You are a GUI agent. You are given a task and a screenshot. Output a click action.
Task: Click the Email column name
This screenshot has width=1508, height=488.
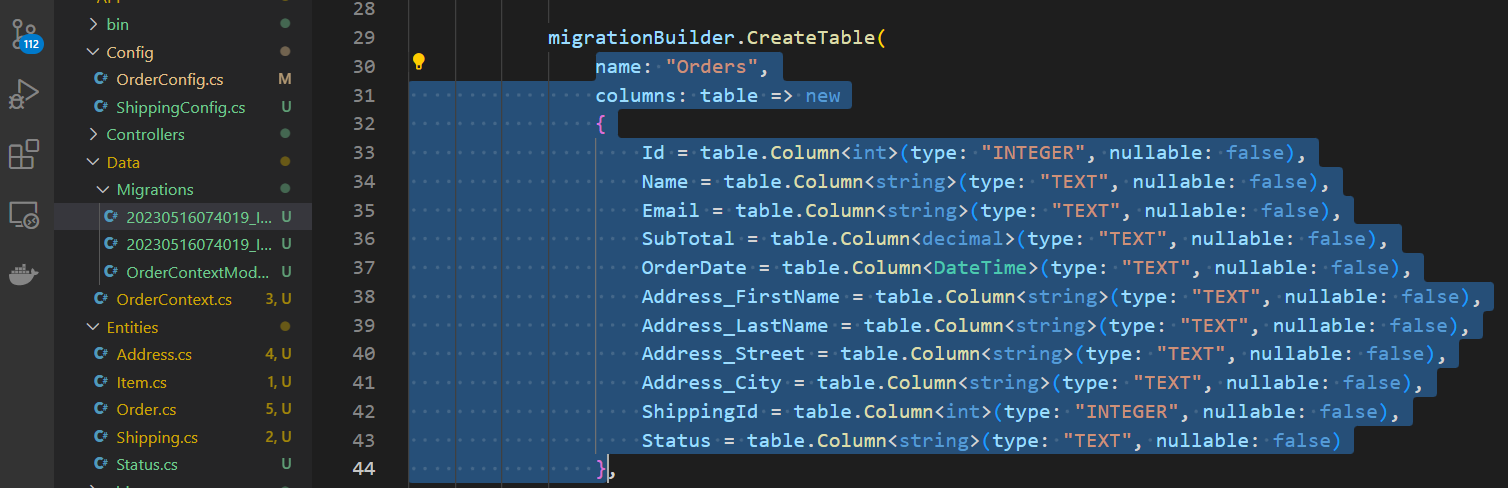pos(671,211)
